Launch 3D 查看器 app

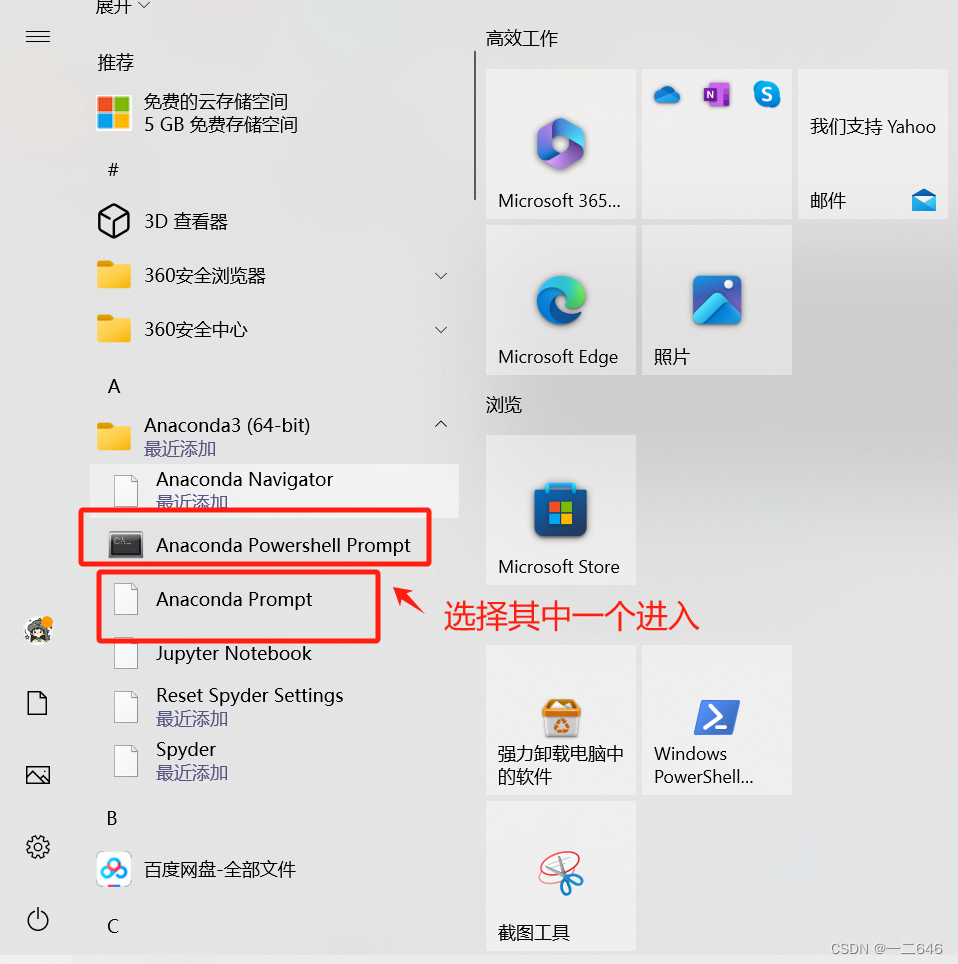click(274, 221)
